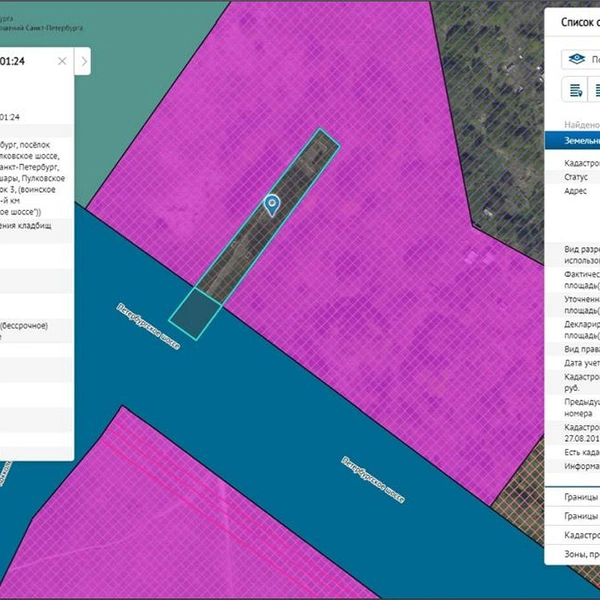Click the 'Декларир…' area label

click(582, 330)
